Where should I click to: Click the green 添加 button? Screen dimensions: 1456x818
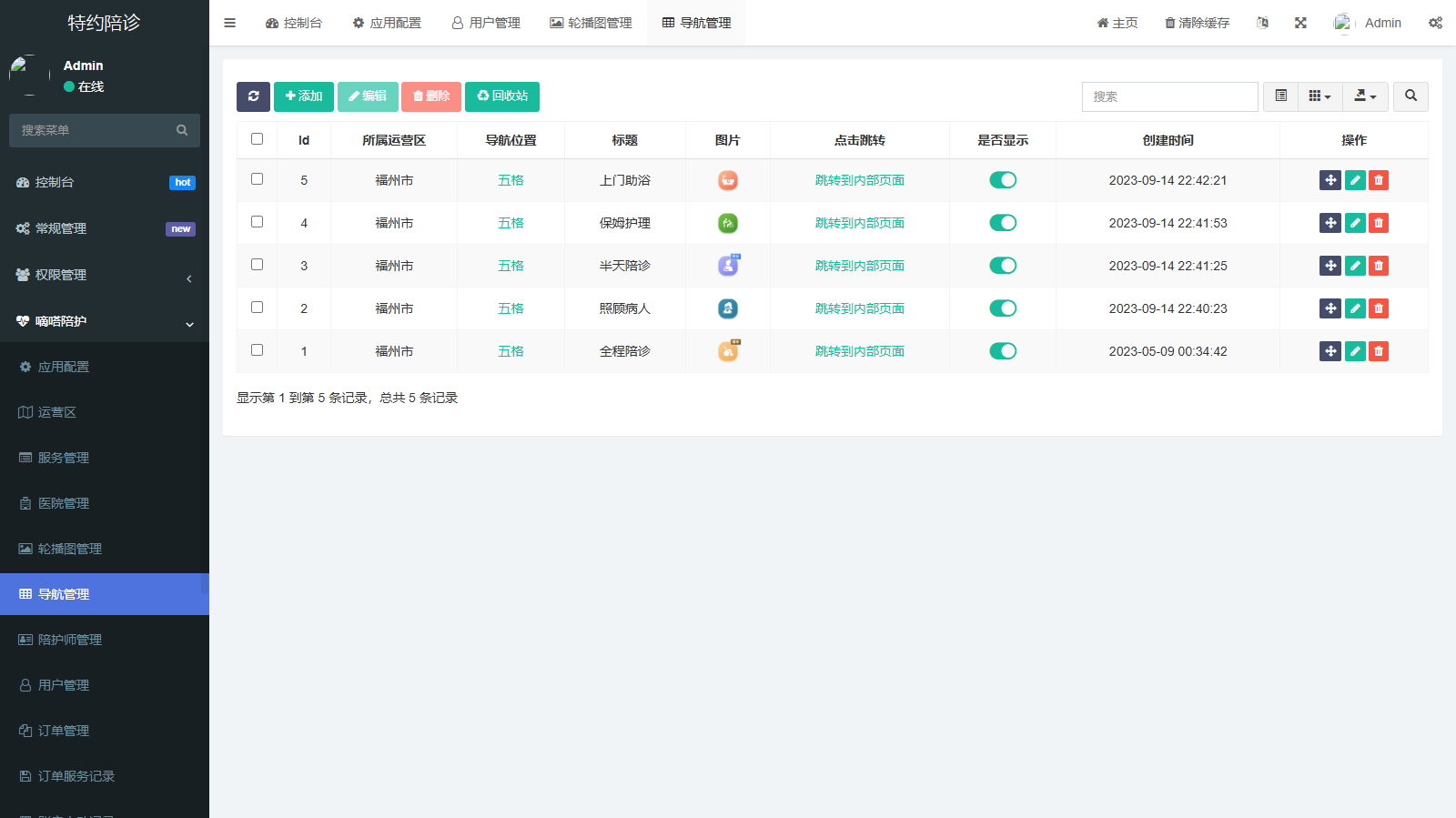pyautogui.click(x=304, y=96)
